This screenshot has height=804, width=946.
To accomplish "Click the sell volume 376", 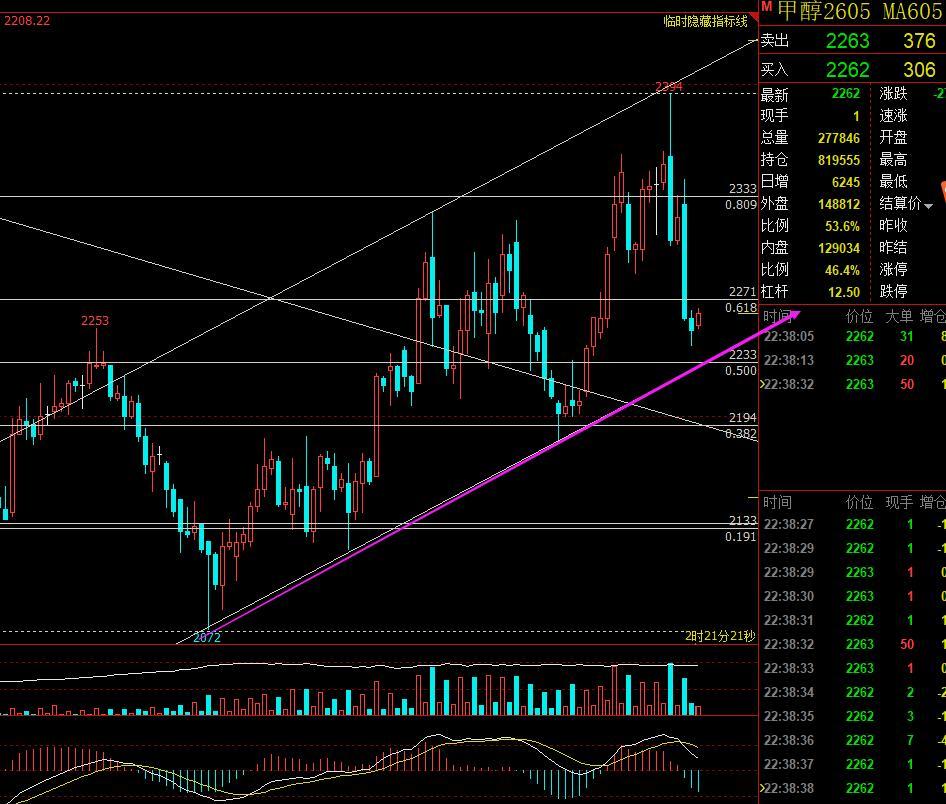I will point(919,41).
